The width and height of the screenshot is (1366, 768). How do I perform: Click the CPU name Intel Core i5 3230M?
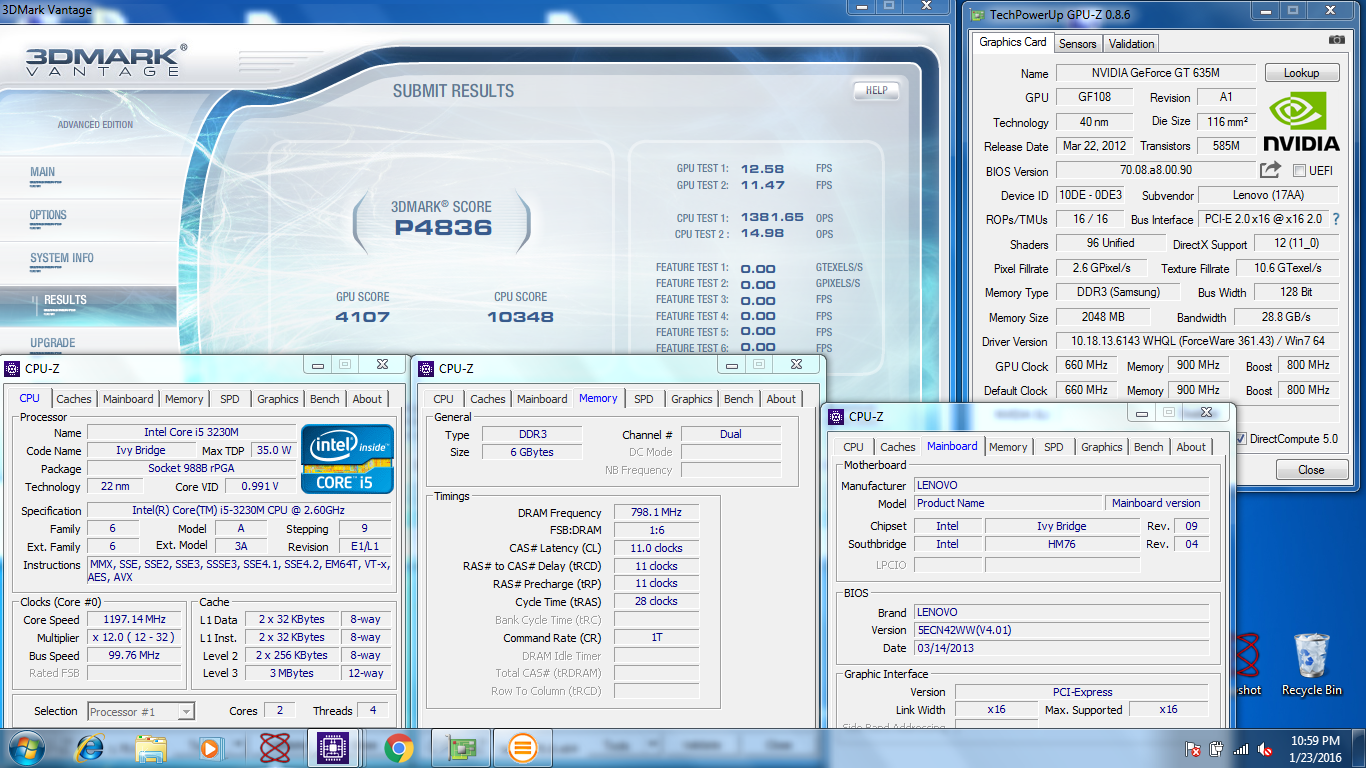(x=190, y=433)
